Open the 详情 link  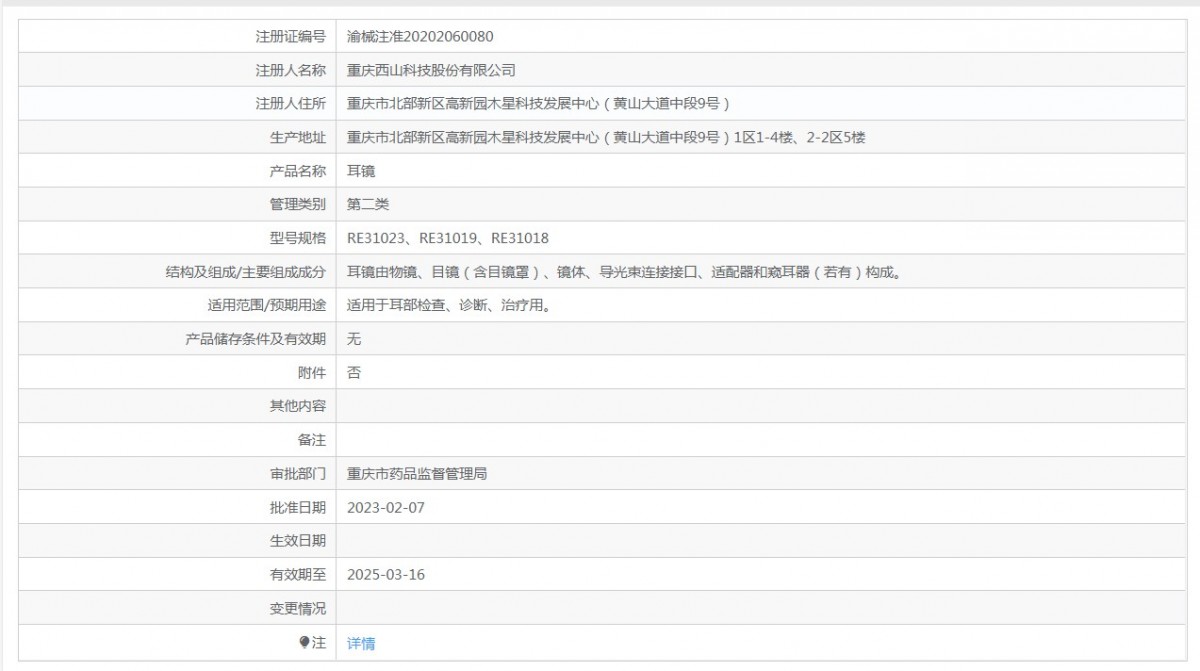[x=361, y=643]
